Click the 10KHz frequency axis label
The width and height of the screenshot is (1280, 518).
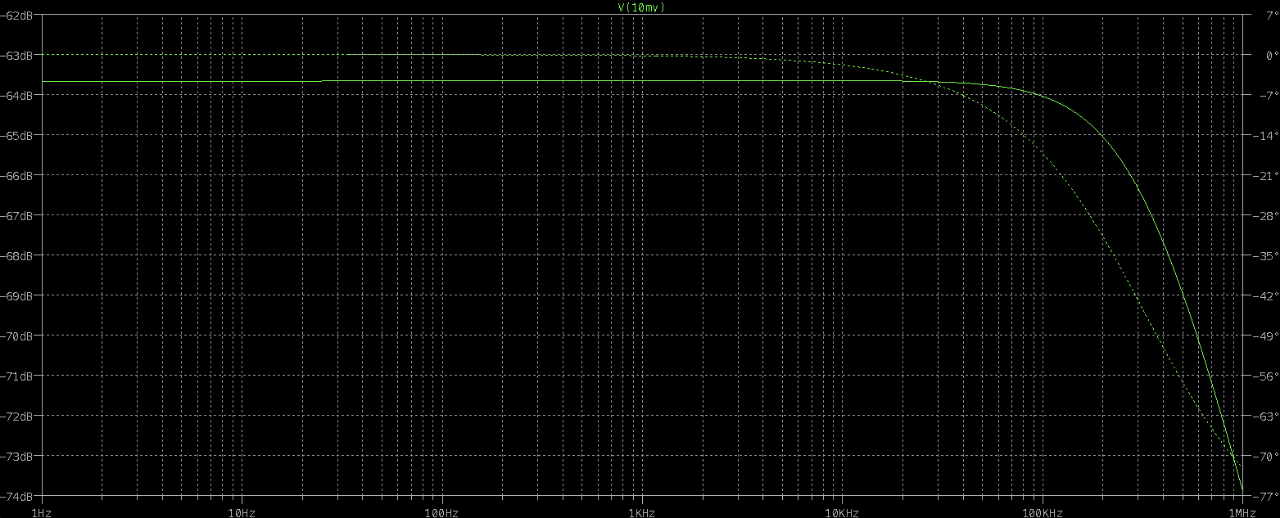point(841,512)
